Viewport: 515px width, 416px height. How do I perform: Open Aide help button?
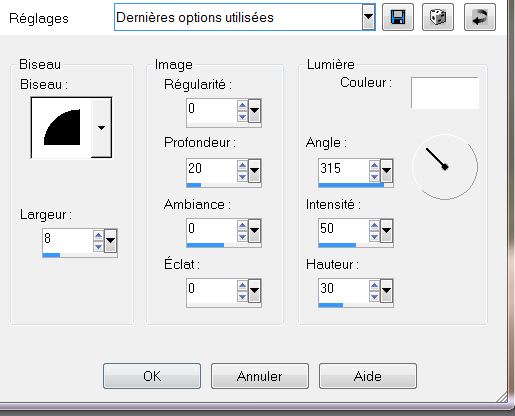[368, 376]
